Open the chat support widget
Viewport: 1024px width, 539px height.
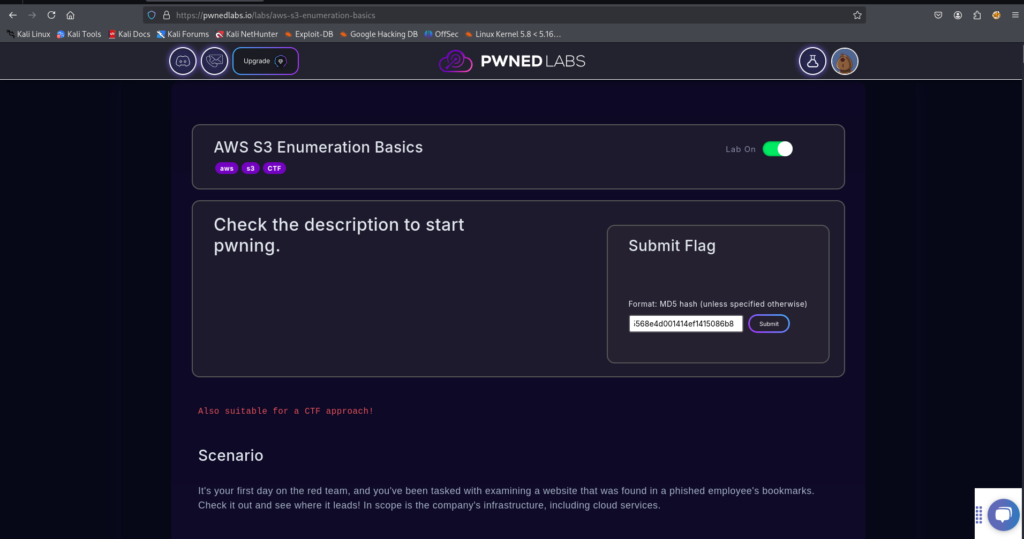pos(1004,514)
